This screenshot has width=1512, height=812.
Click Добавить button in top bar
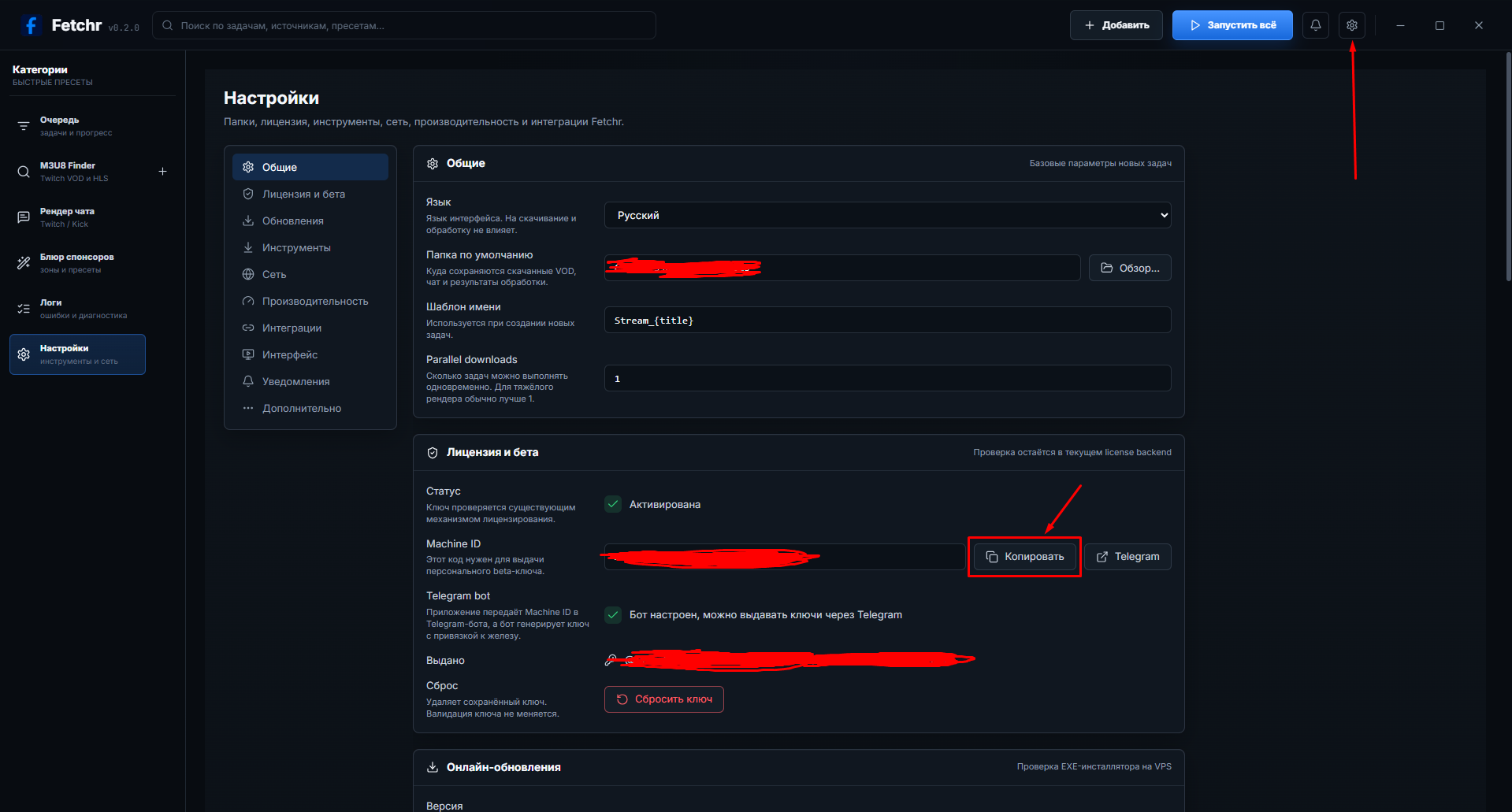click(x=1116, y=25)
